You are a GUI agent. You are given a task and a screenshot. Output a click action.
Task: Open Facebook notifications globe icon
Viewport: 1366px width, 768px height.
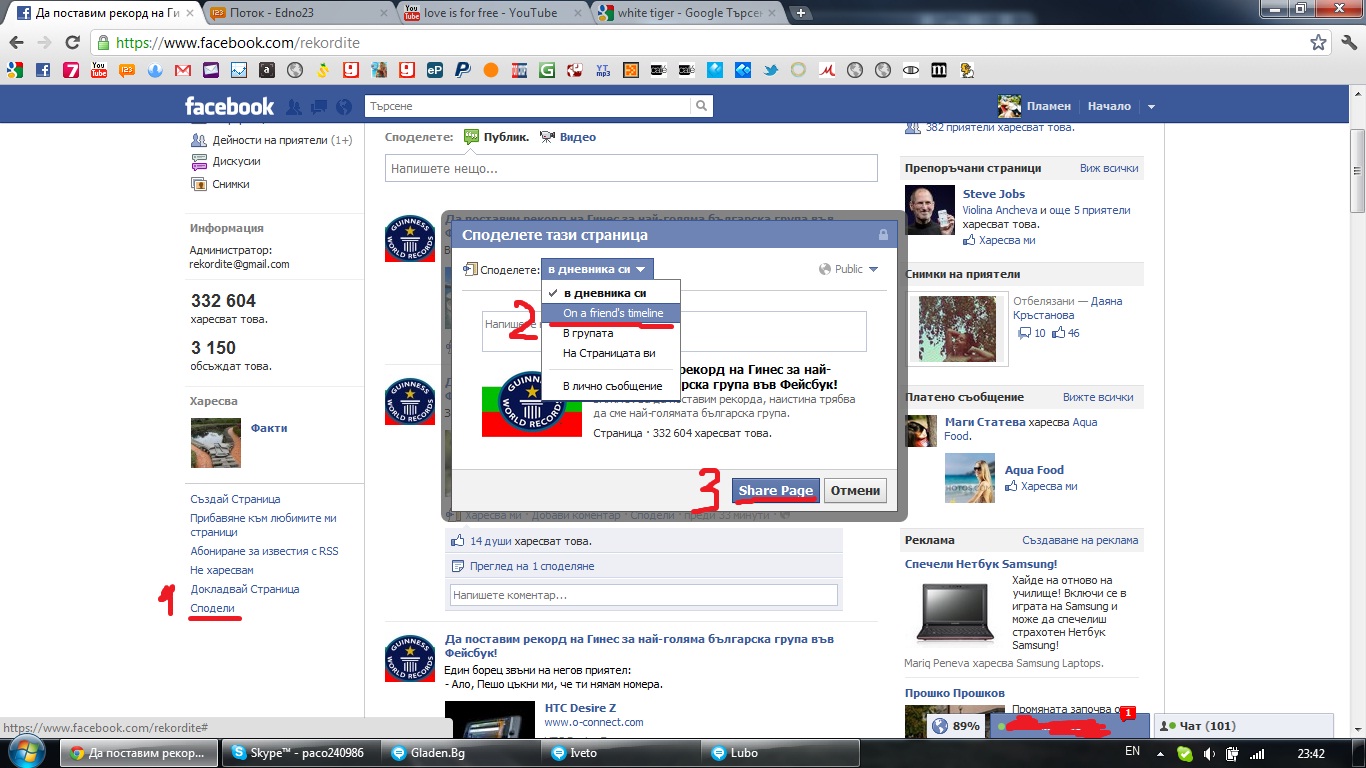[x=344, y=107]
